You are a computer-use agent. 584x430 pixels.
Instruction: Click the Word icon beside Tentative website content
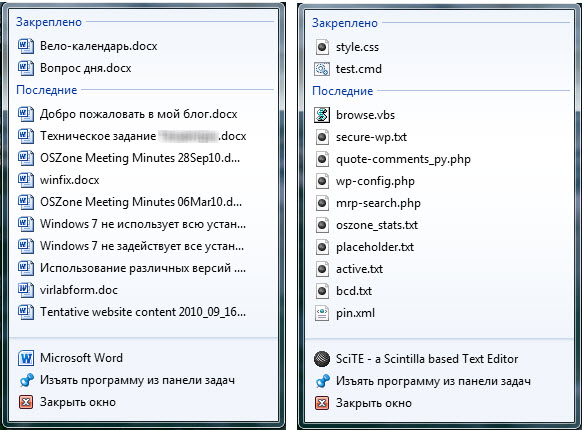[x=26, y=312]
